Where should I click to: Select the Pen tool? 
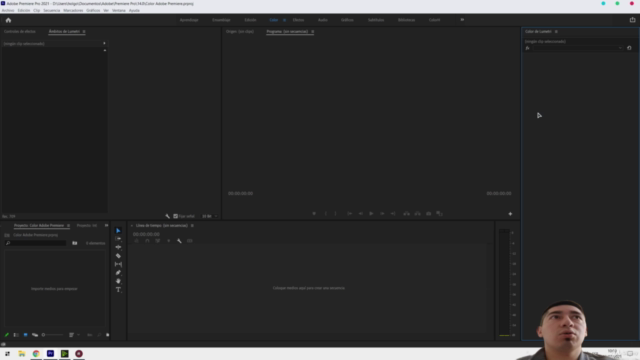pos(118,273)
